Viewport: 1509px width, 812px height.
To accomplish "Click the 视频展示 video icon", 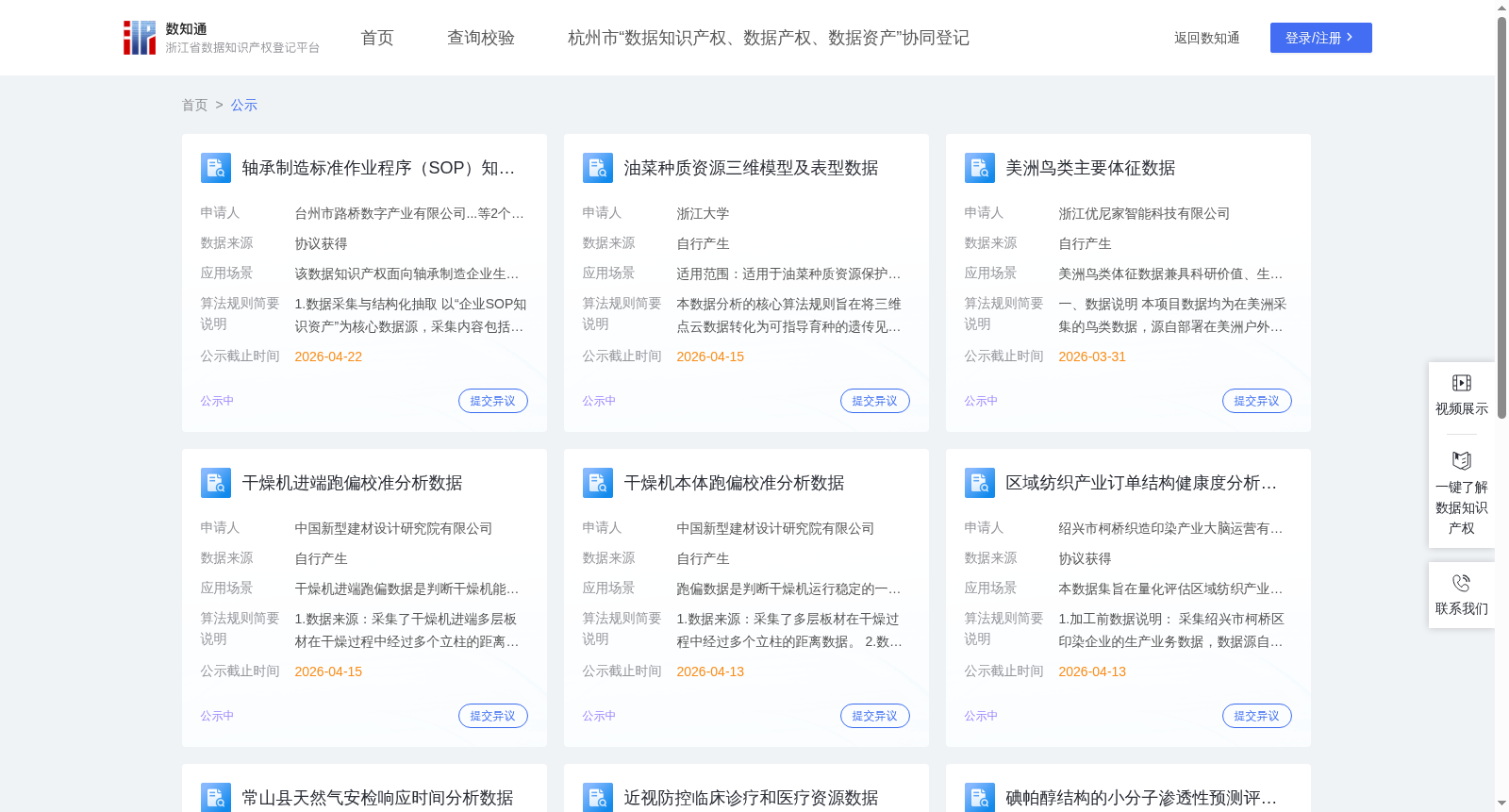I will click(1462, 383).
